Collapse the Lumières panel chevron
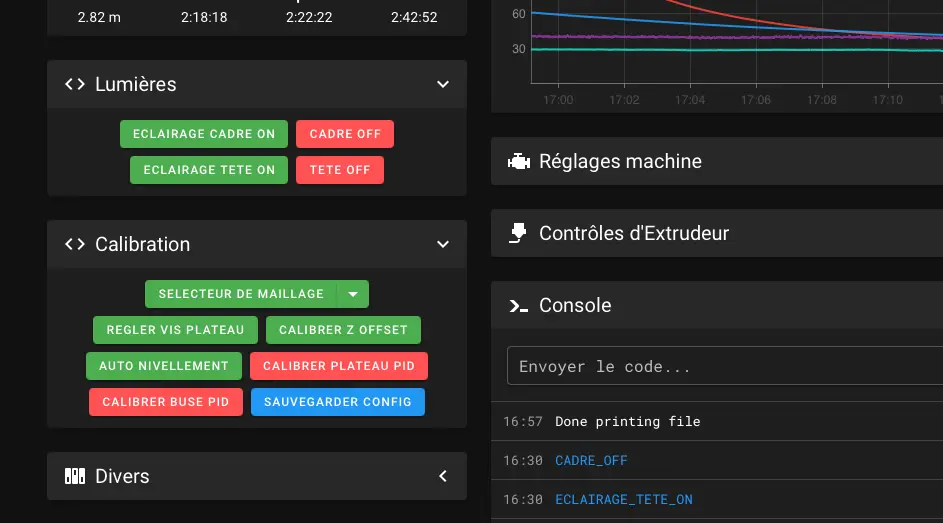This screenshot has width=943, height=523. [443, 84]
